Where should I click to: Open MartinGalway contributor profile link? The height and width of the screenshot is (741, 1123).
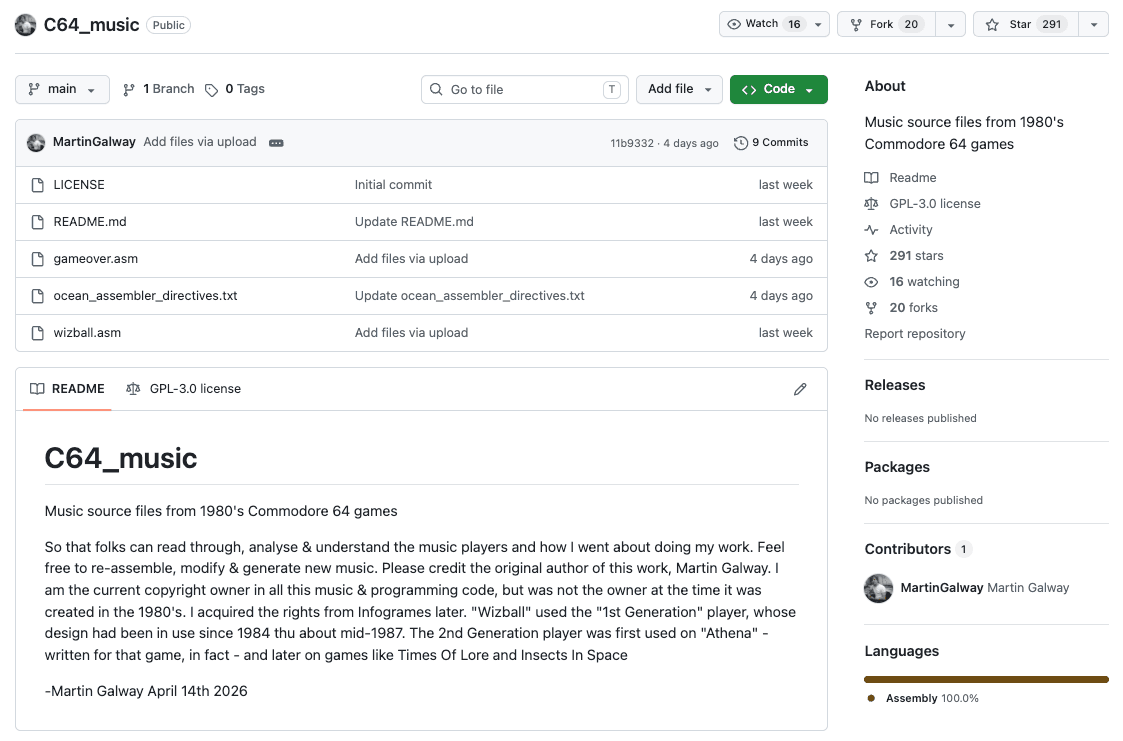(x=941, y=588)
